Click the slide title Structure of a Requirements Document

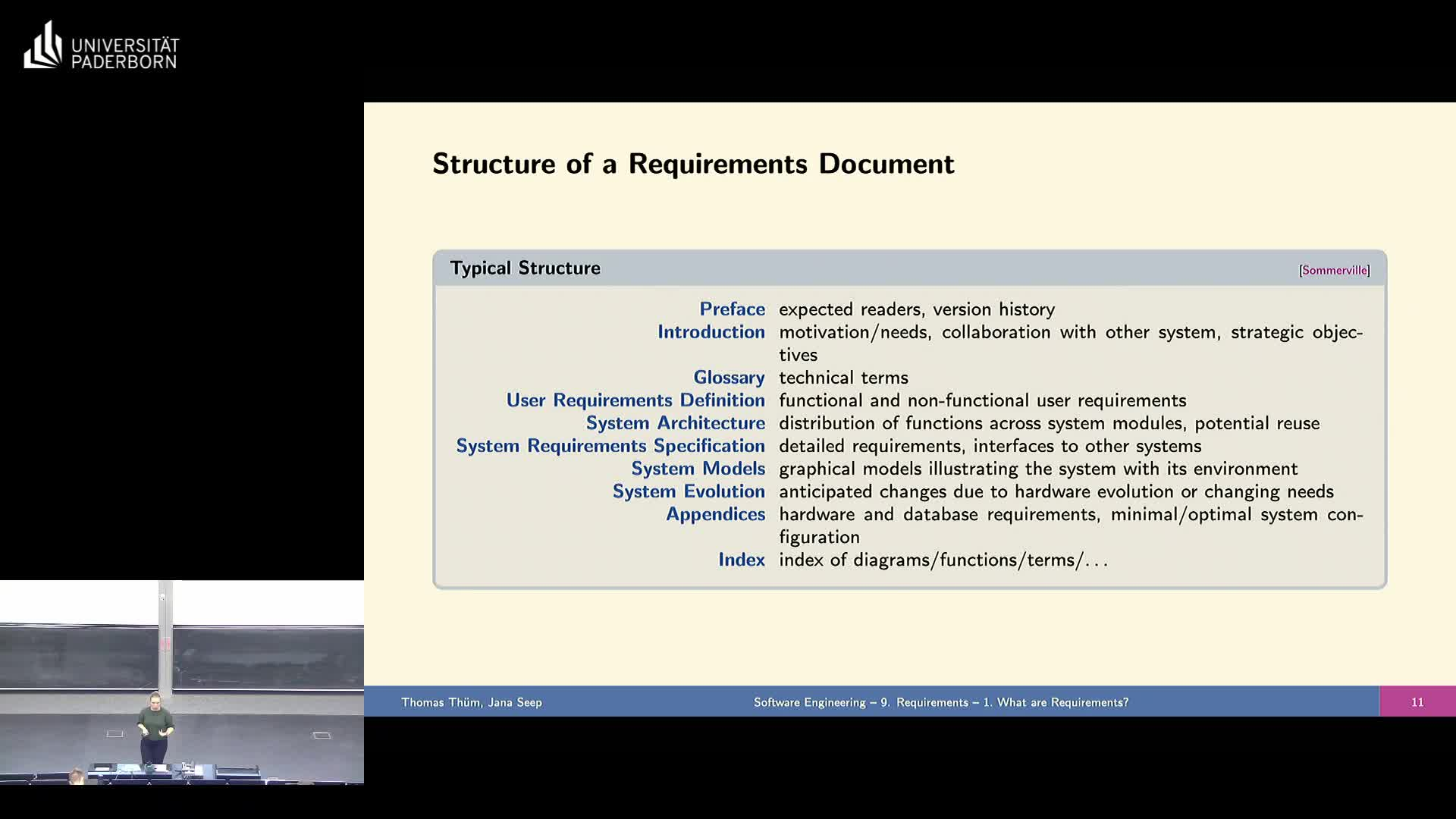click(x=692, y=164)
